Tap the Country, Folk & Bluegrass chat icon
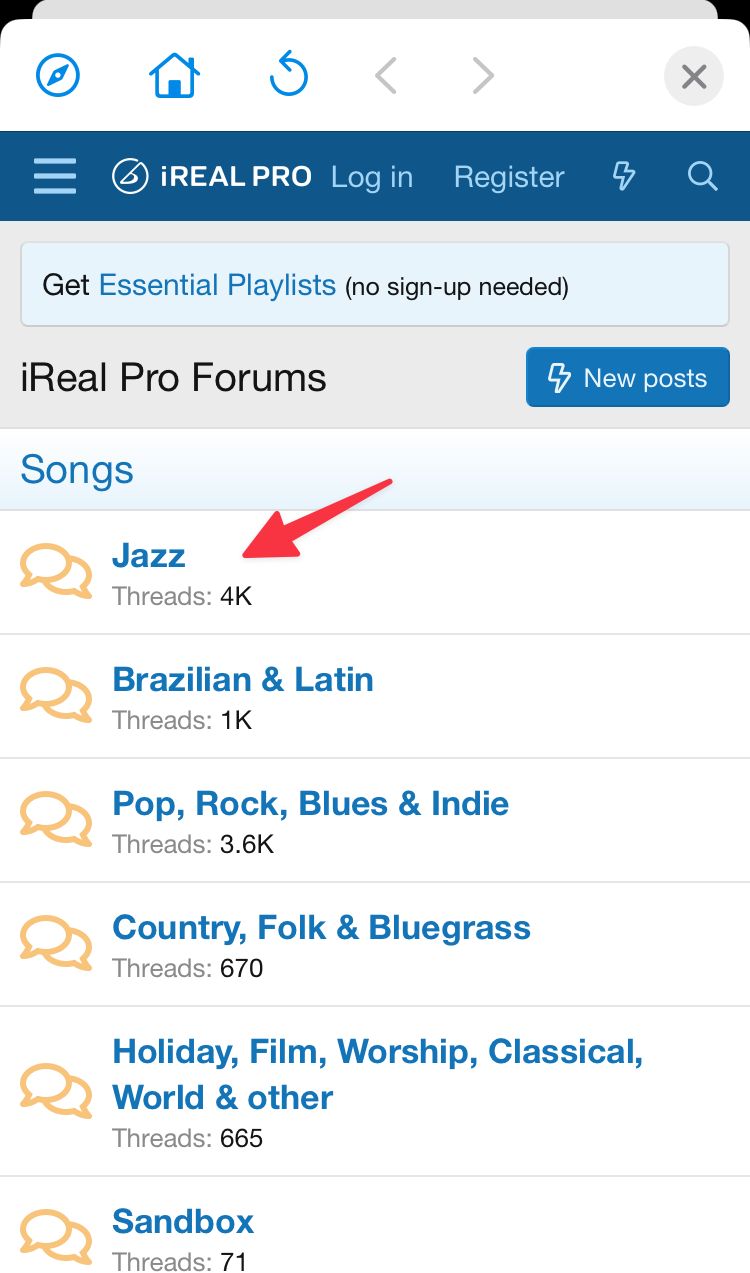 tap(56, 944)
